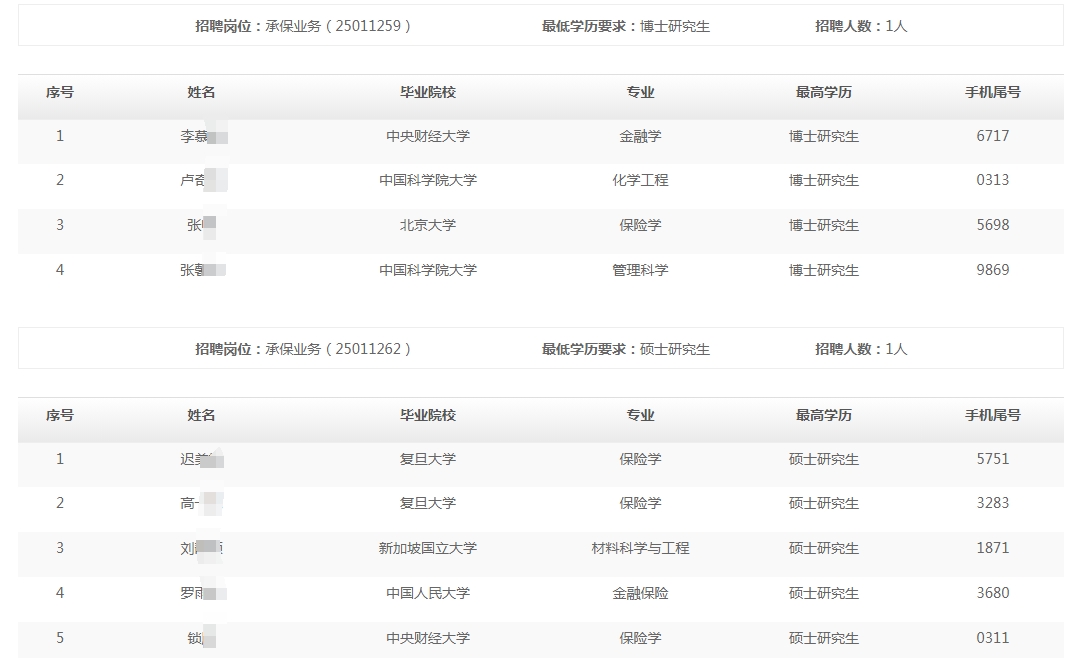Click the 化学工程 major cell

point(640,180)
